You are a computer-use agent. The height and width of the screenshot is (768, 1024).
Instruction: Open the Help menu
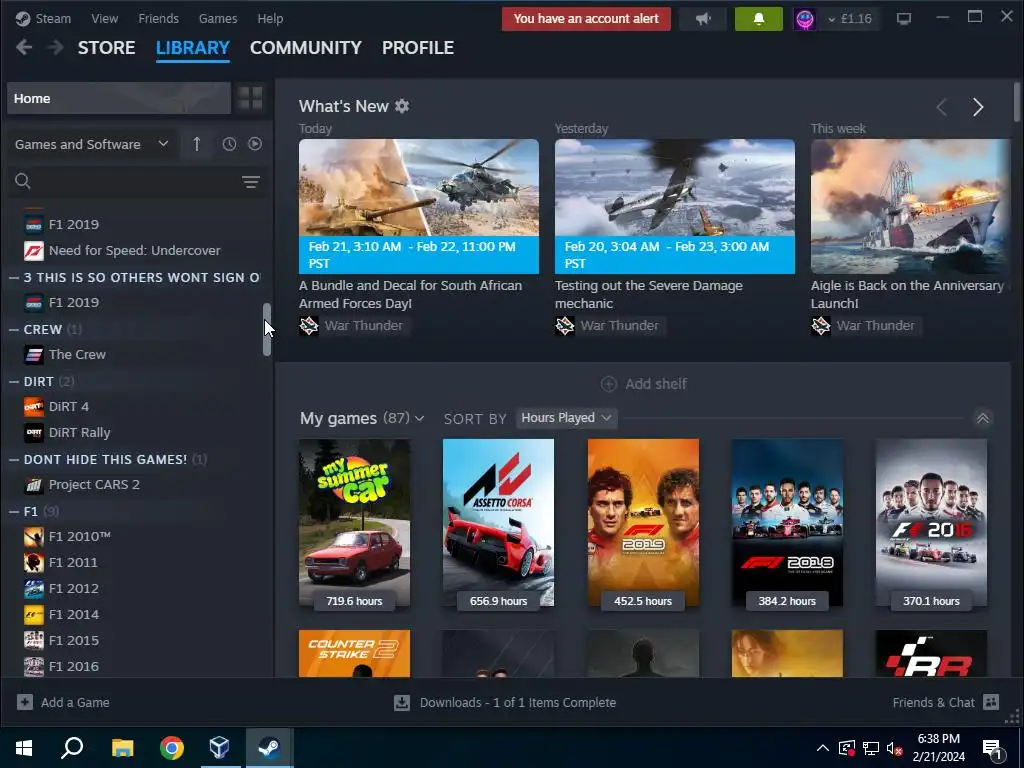tap(270, 18)
